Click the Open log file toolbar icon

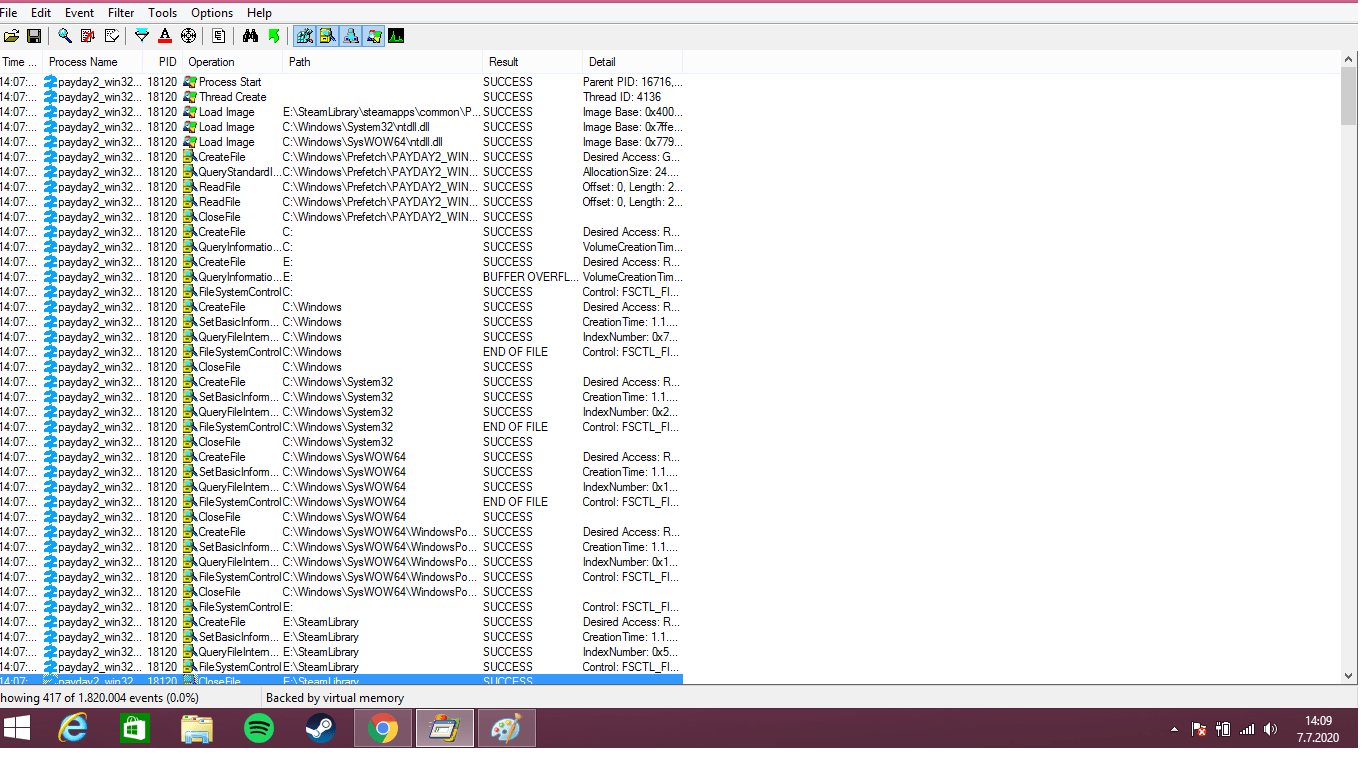coord(12,36)
